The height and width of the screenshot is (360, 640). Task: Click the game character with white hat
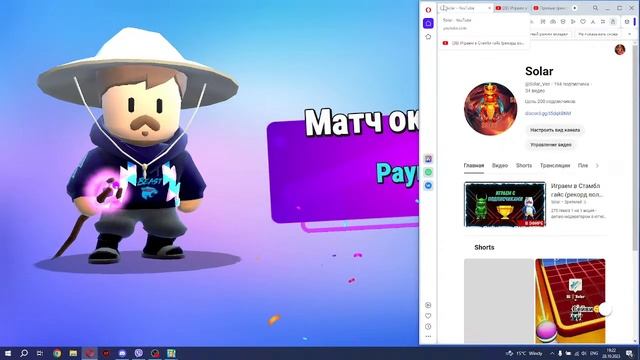pos(137,145)
